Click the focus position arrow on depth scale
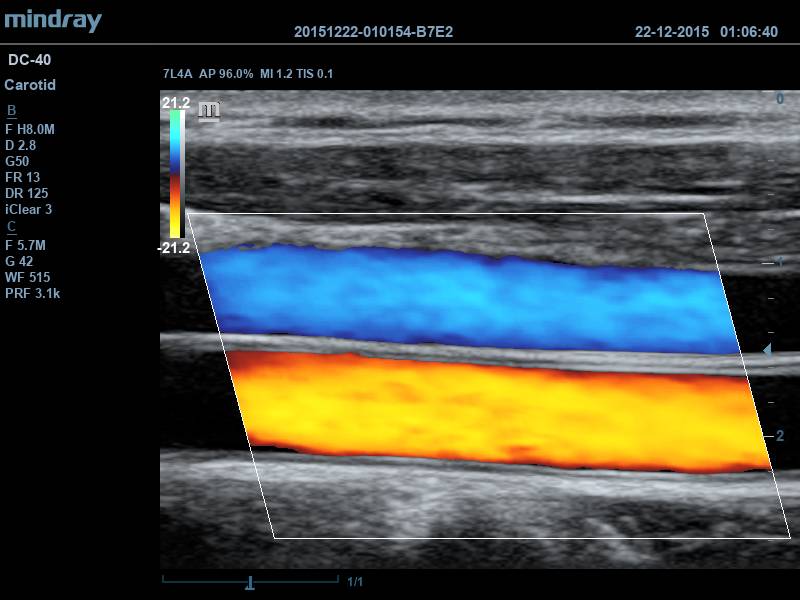The width and height of the screenshot is (800, 600). pyautogui.click(x=767, y=350)
